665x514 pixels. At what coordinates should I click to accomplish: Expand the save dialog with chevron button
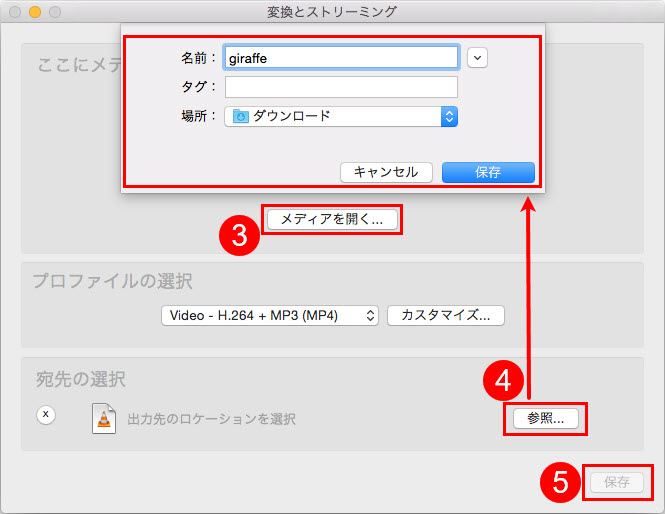click(x=477, y=58)
